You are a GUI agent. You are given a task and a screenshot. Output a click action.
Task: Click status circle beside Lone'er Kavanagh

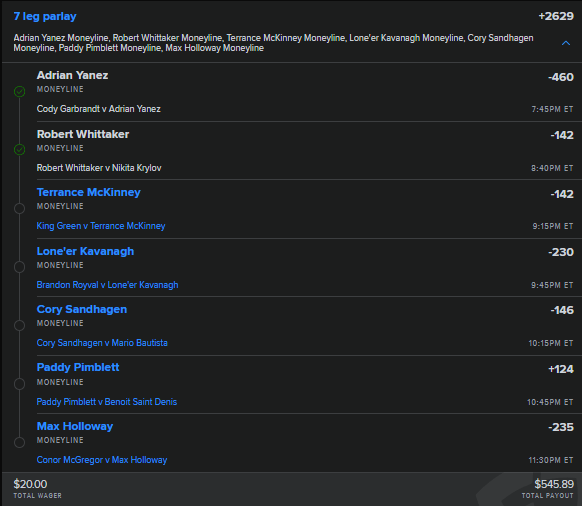coord(20,267)
